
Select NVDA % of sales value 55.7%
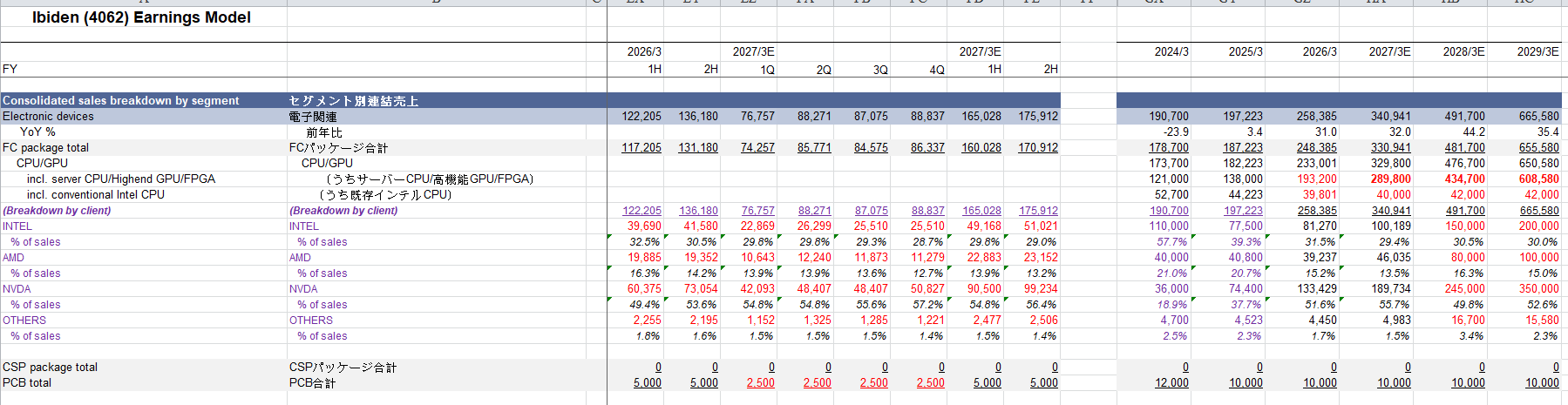tap(1395, 305)
